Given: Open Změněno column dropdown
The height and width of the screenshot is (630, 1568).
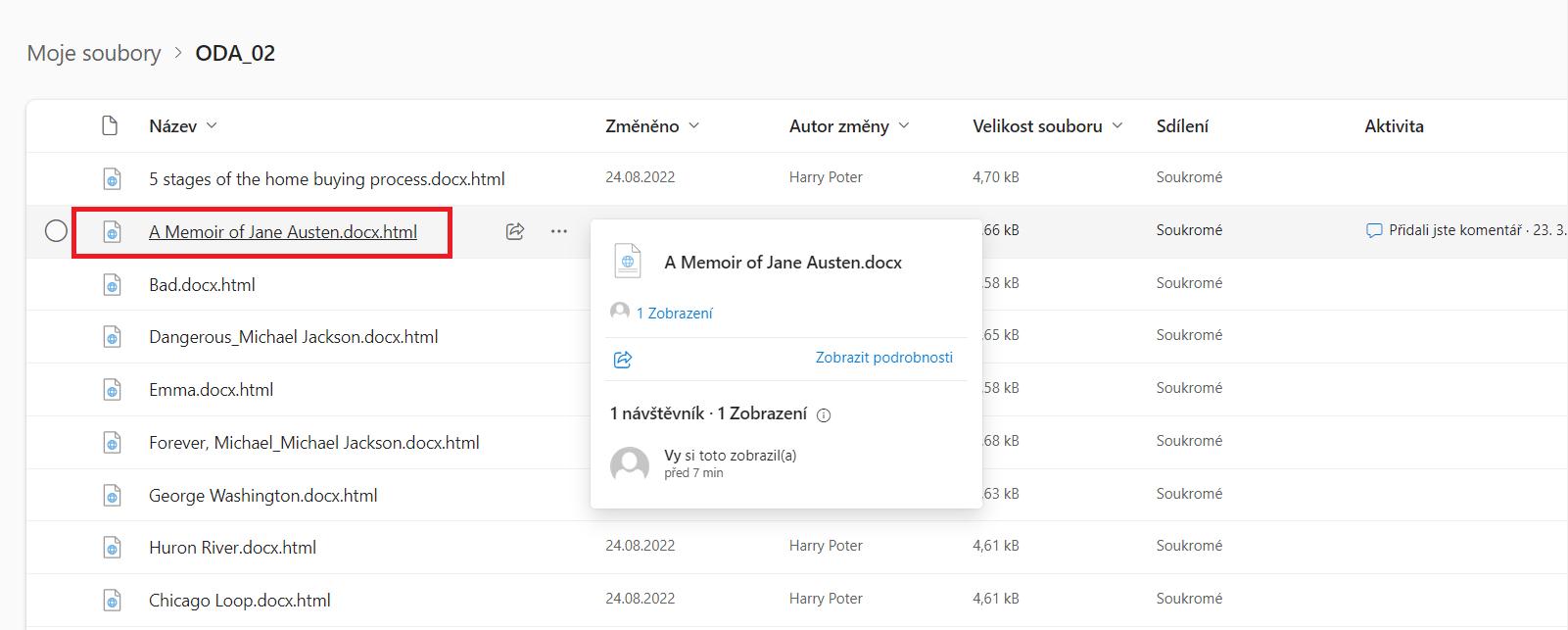Looking at the screenshot, I should [694, 125].
